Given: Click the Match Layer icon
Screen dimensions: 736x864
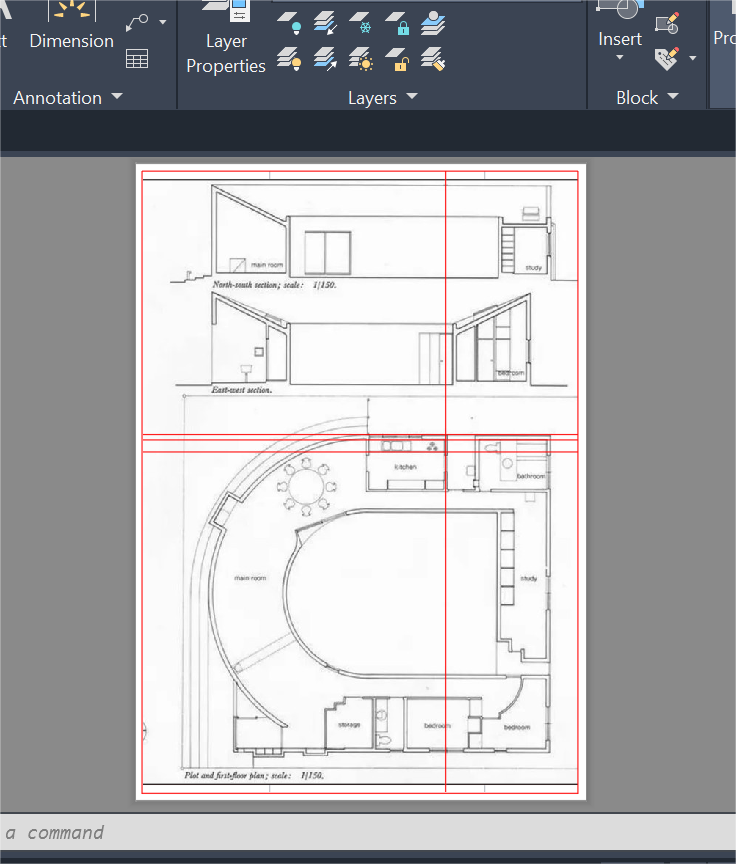Looking at the screenshot, I should tap(433, 59).
